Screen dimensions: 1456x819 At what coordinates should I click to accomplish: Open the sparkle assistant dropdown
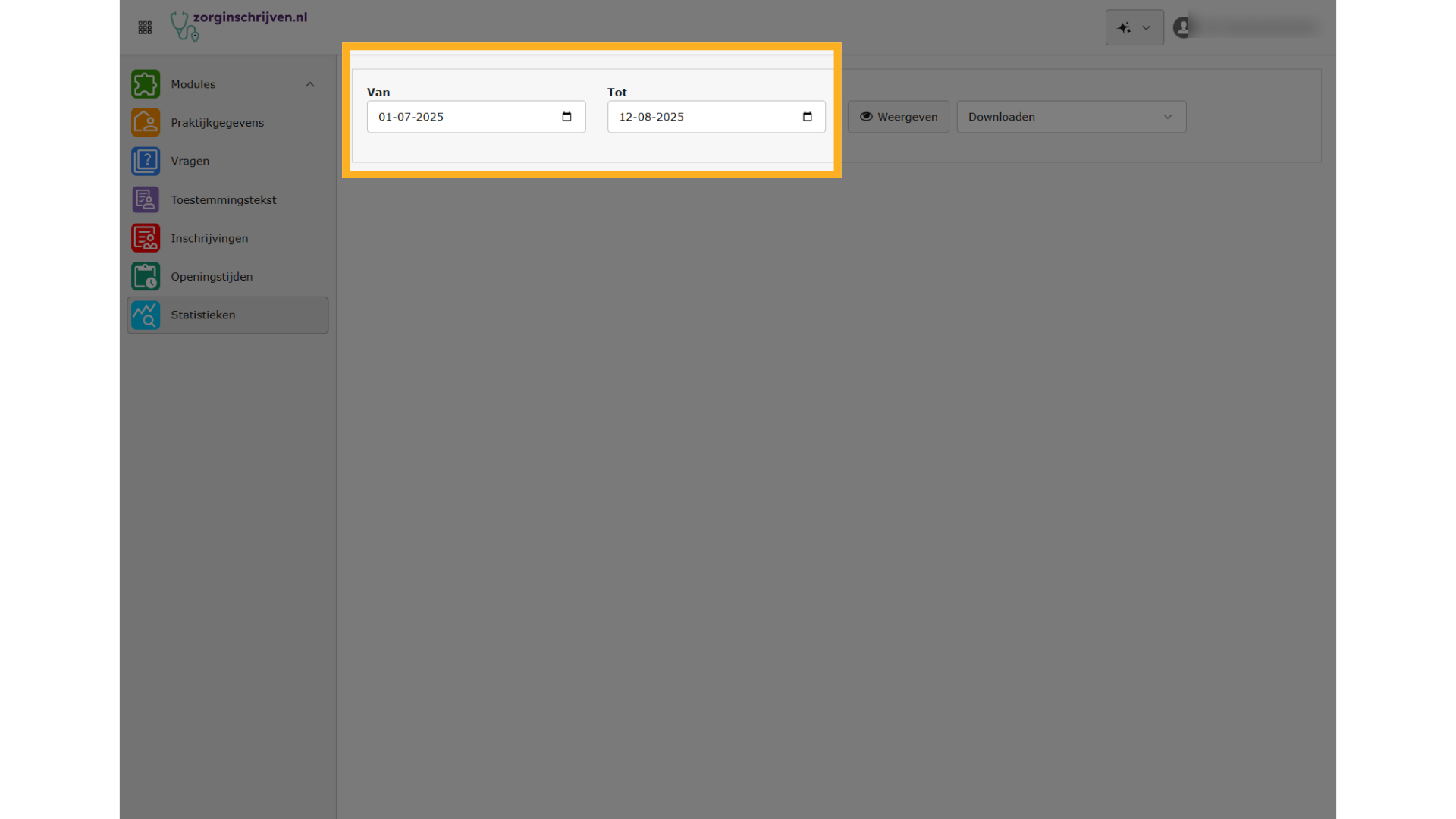click(x=1134, y=28)
